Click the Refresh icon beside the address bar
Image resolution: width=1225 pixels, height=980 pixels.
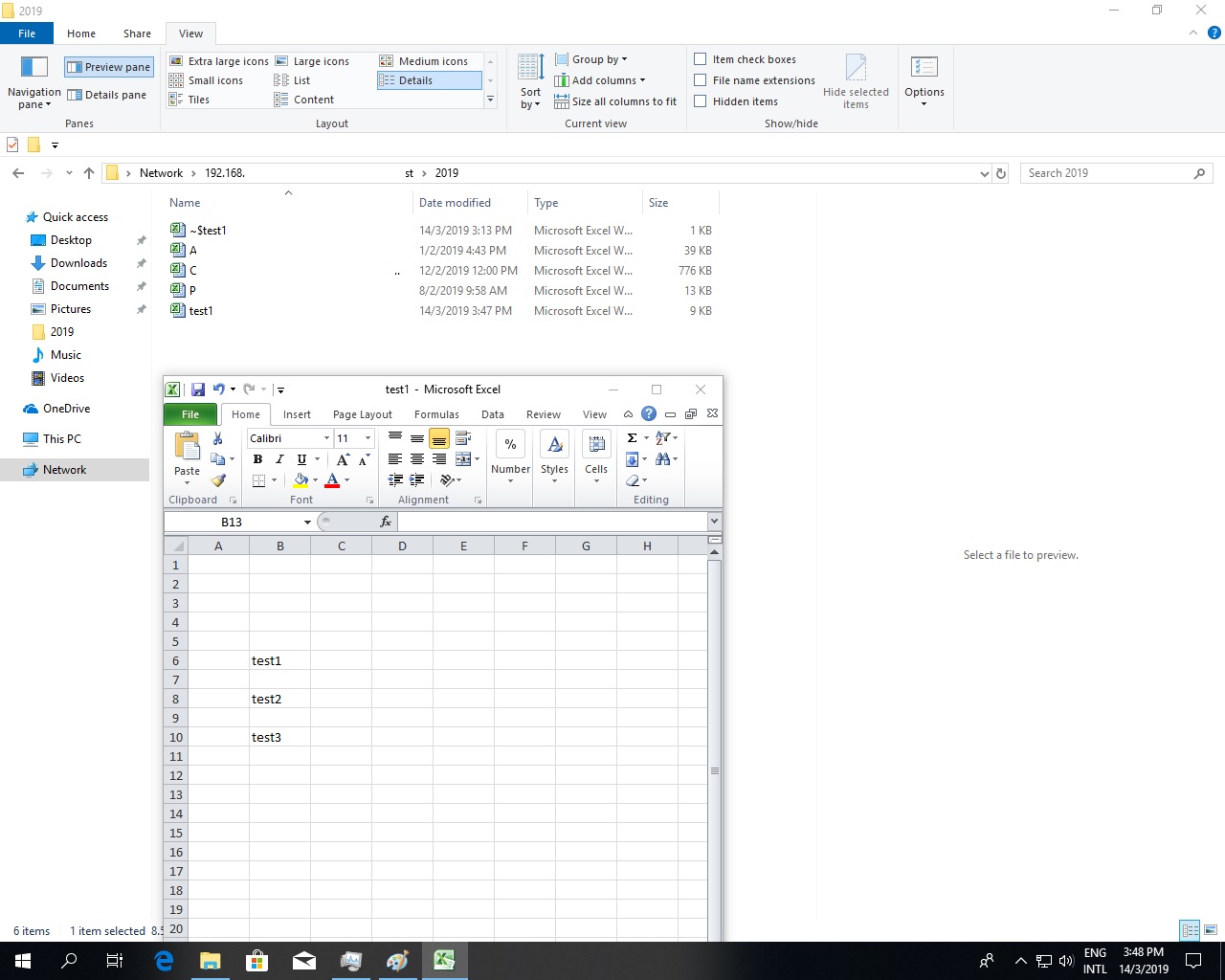click(1001, 173)
